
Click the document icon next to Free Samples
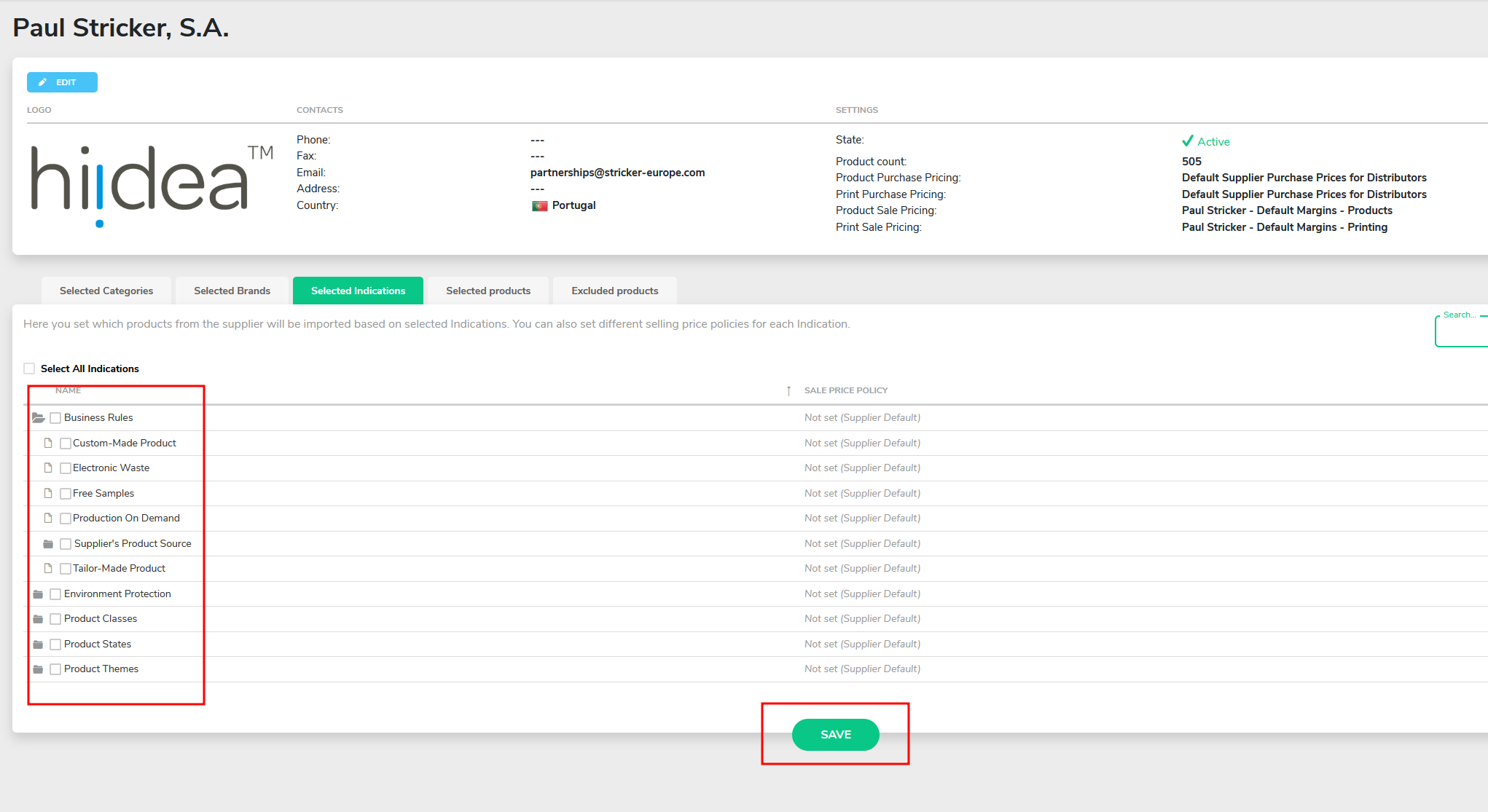[x=48, y=493]
